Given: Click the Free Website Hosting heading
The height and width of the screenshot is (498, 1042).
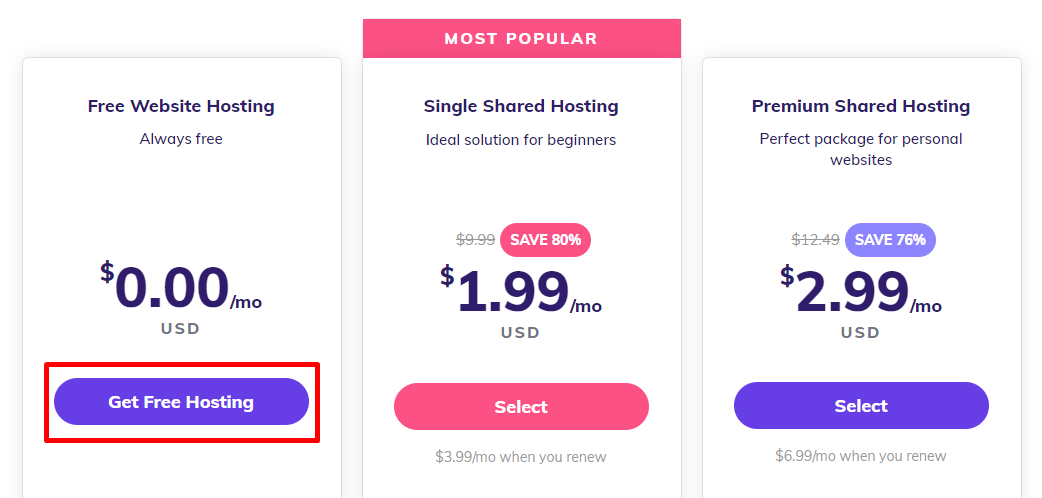Looking at the screenshot, I should coord(181,106).
